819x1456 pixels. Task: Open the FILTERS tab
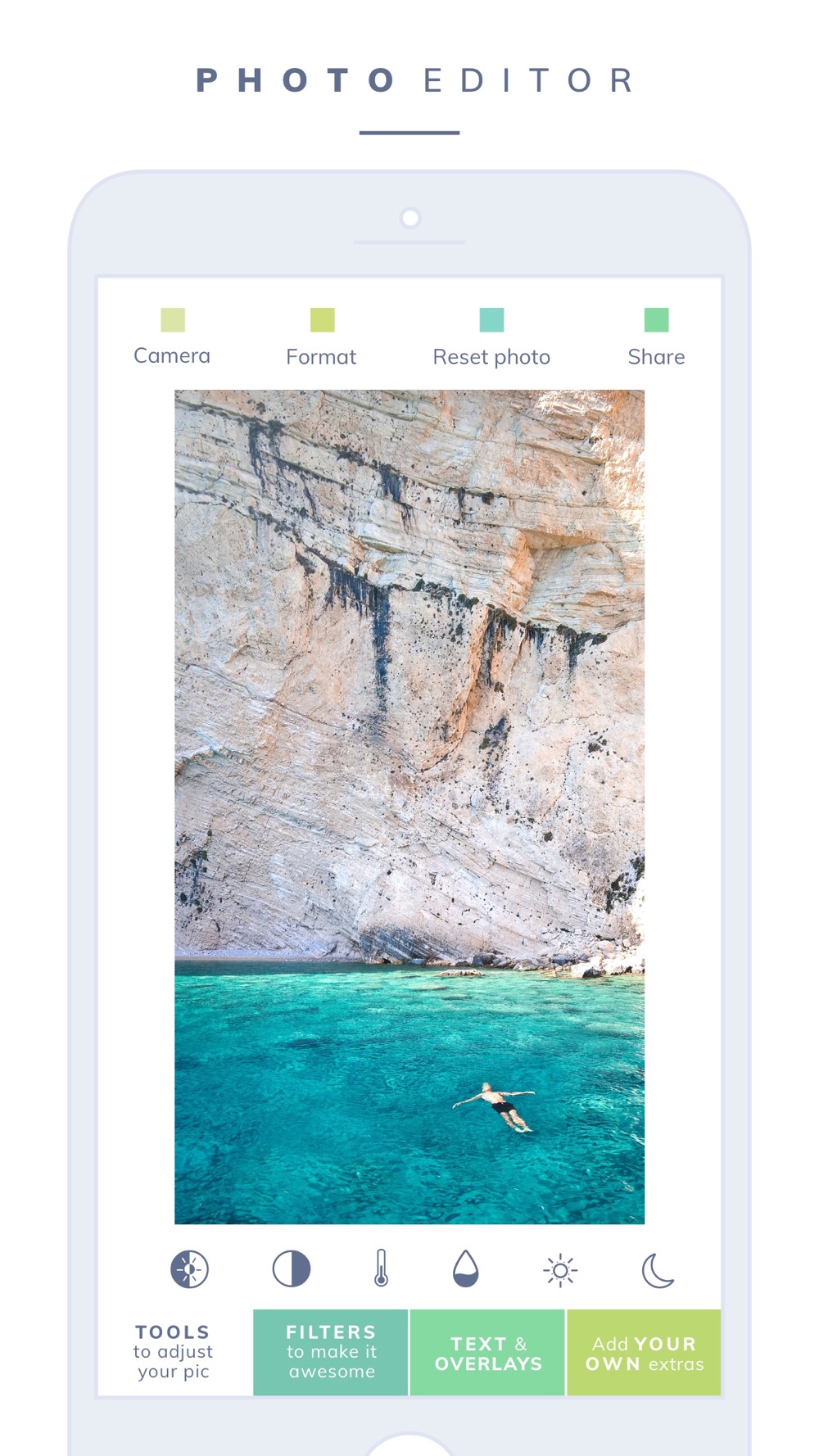pos(331,1352)
